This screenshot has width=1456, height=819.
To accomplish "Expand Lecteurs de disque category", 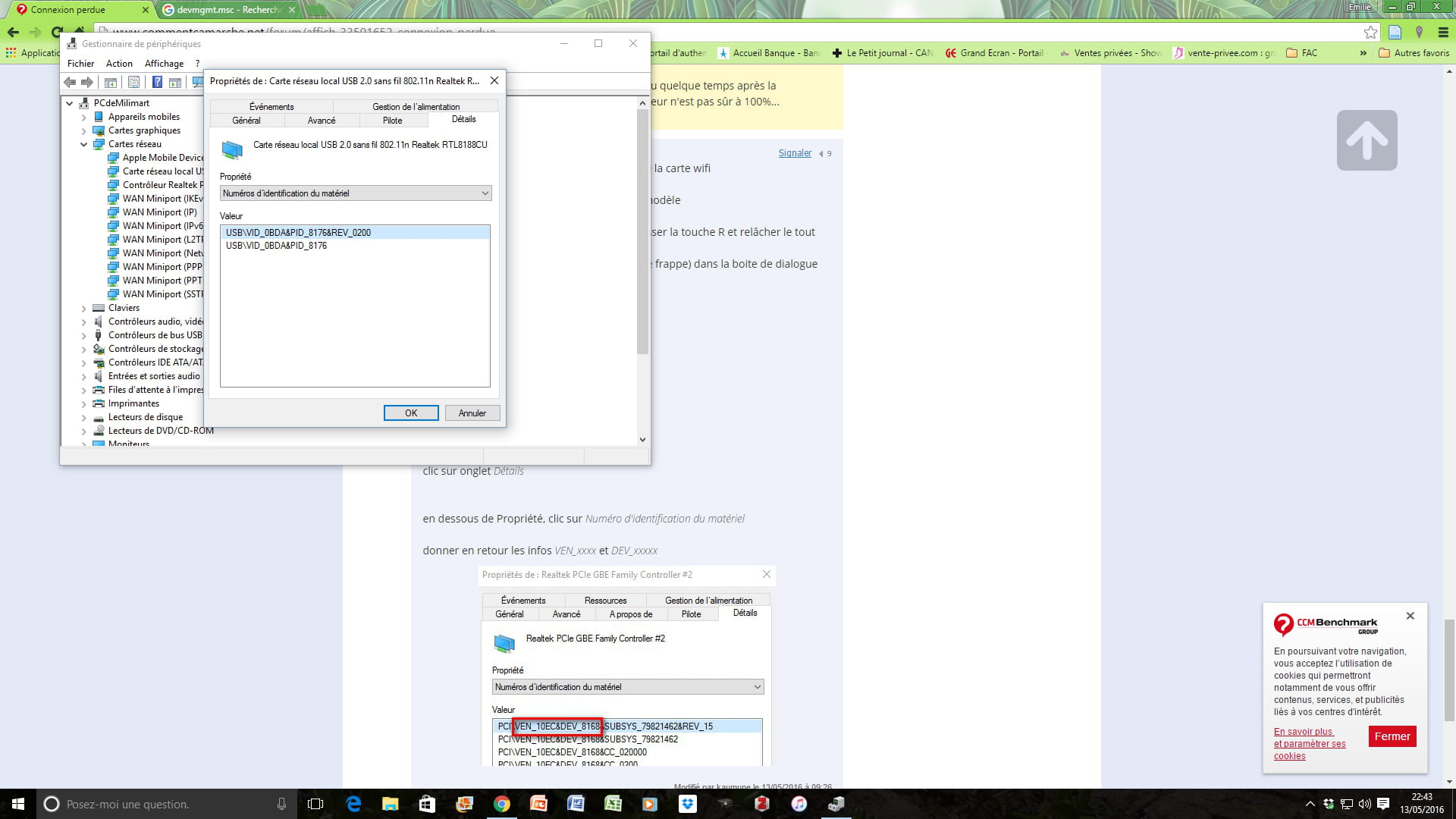I will pyautogui.click(x=84, y=418).
